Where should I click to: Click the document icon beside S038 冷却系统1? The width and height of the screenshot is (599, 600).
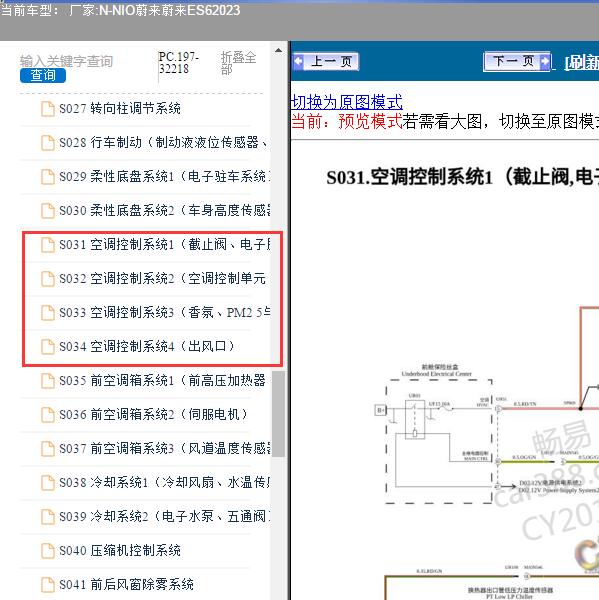click(x=48, y=483)
